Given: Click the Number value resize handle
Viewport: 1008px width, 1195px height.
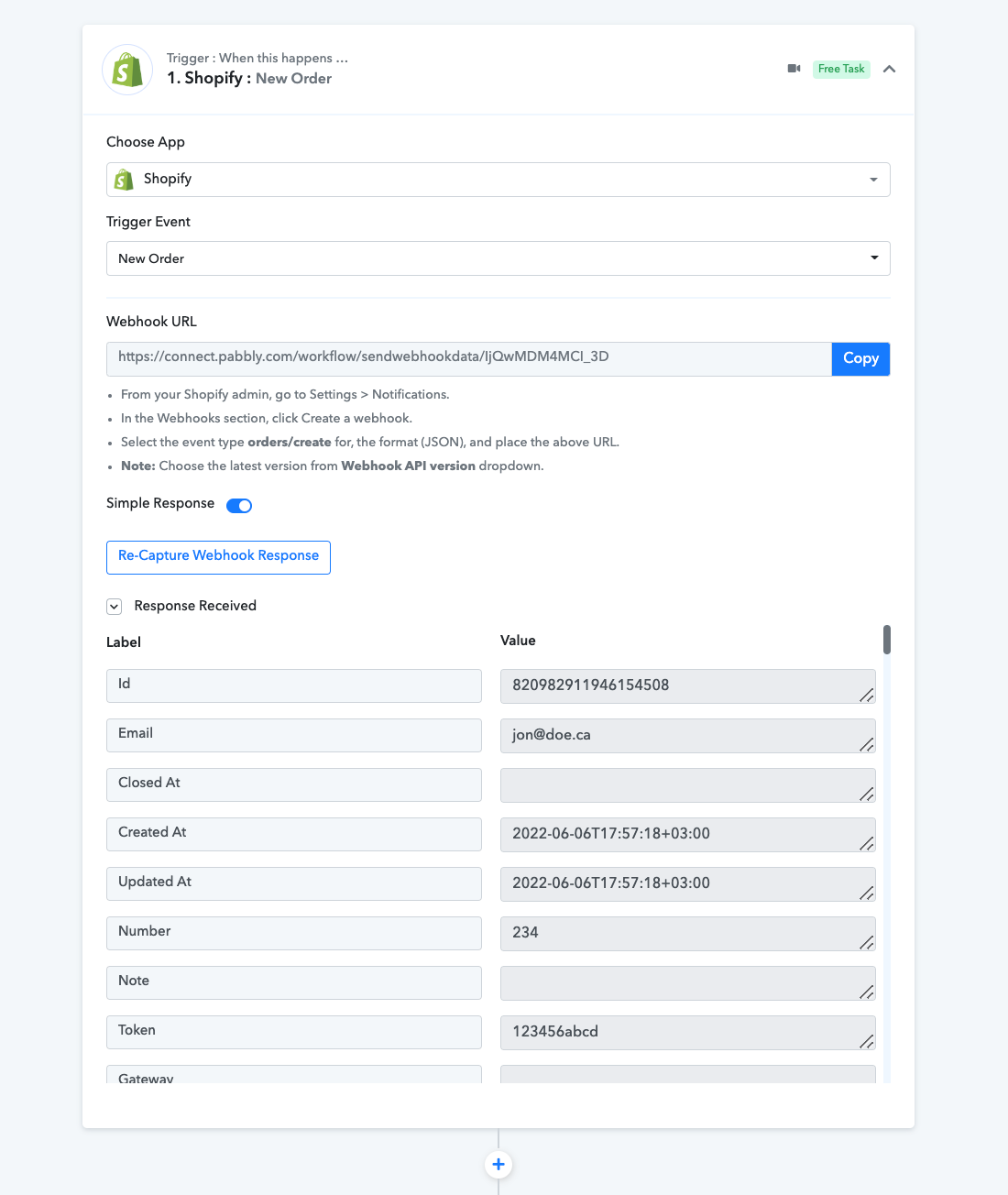Looking at the screenshot, I should pyautogui.click(x=867, y=943).
